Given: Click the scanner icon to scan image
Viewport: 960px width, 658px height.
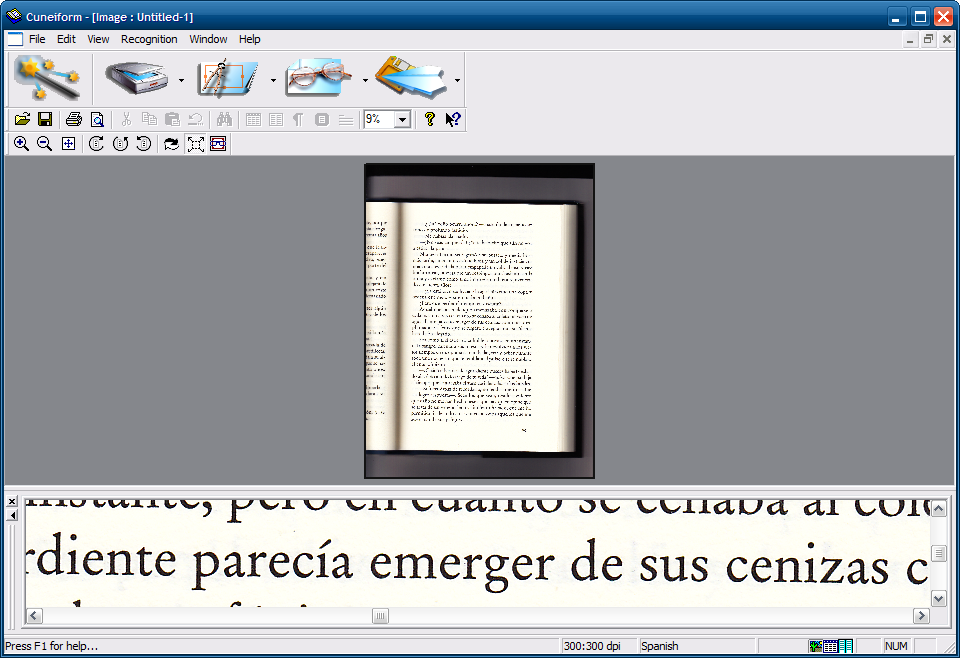Looking at the screenshot, I should [x=138, y=78].
